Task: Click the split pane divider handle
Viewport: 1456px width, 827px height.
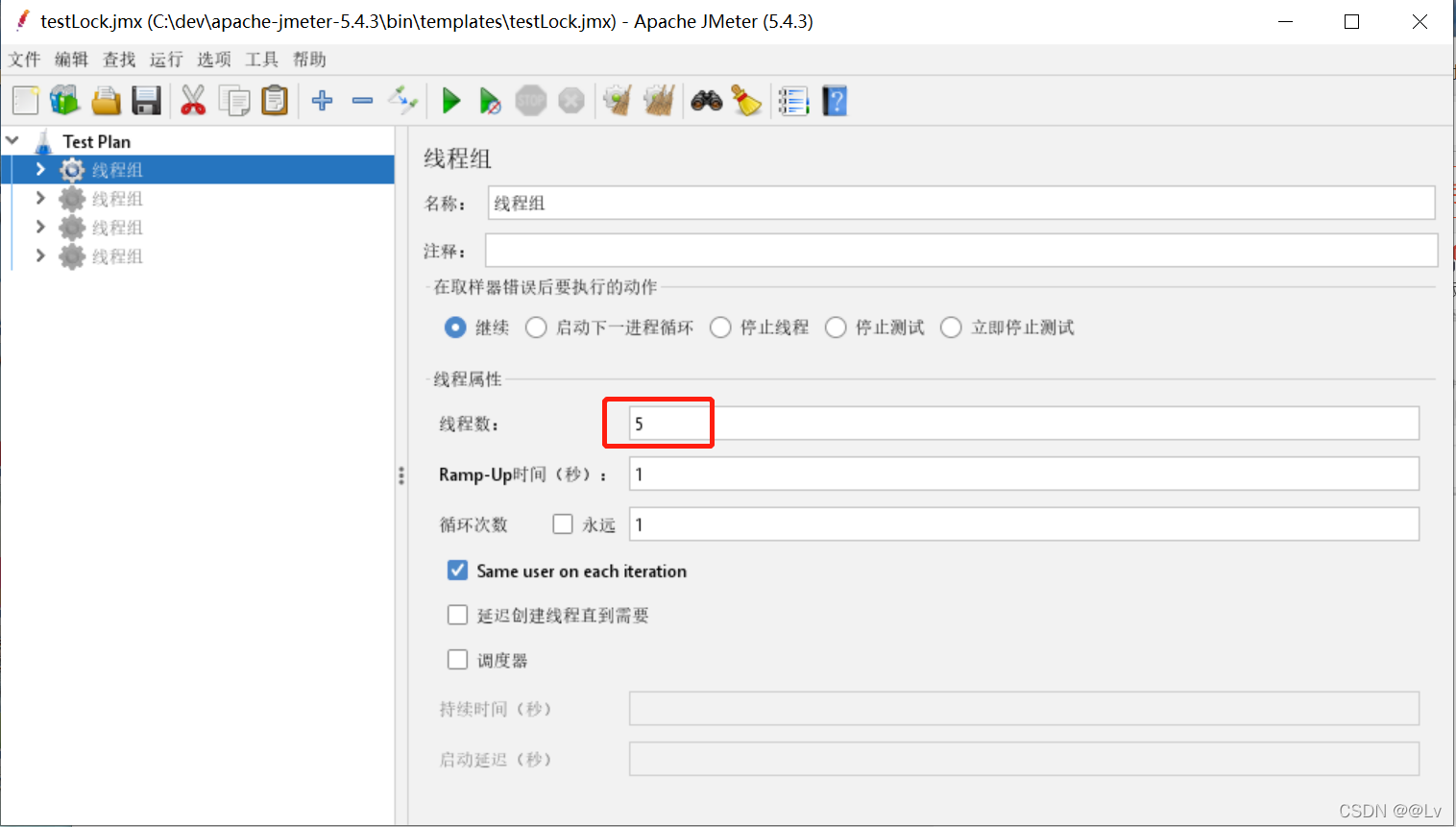Action: point(401,475)
